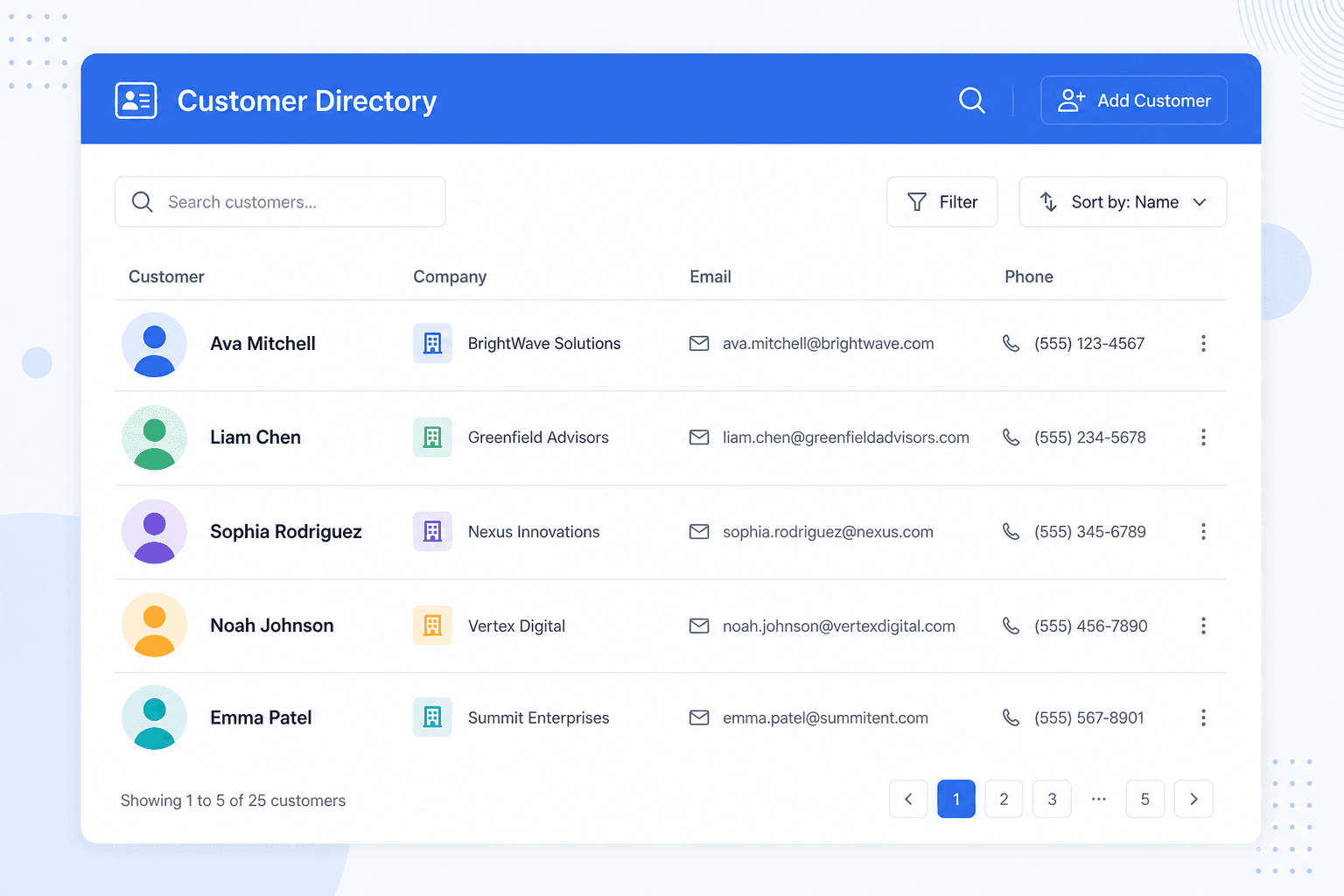1344x896 pixels.
Task: Open Sophia Rodriguez's purple avatar
Action: pyautogui.click(x=154, y=531)
